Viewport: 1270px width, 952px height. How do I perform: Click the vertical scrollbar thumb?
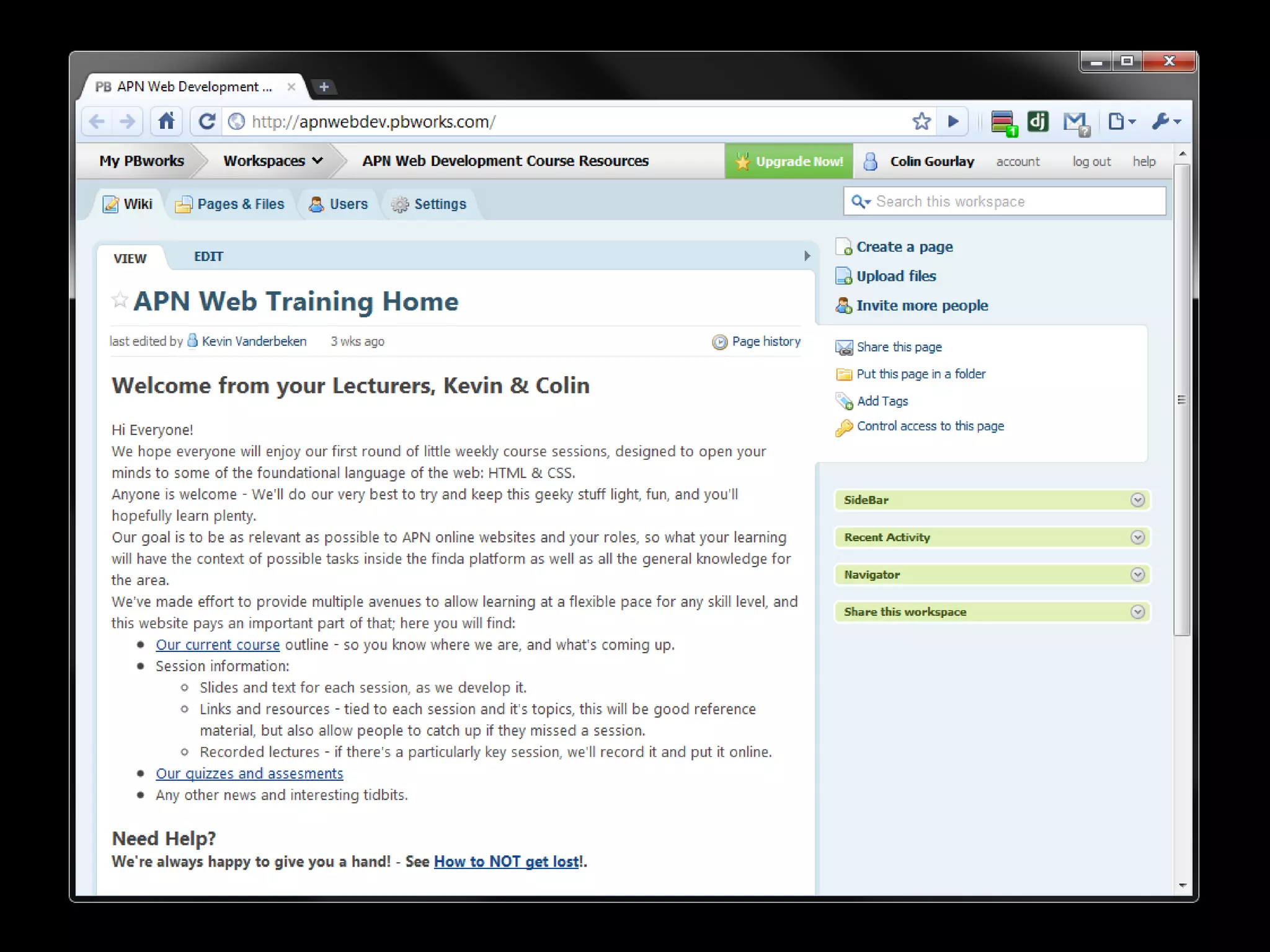pyautogui.click(x=1182, y=400)
